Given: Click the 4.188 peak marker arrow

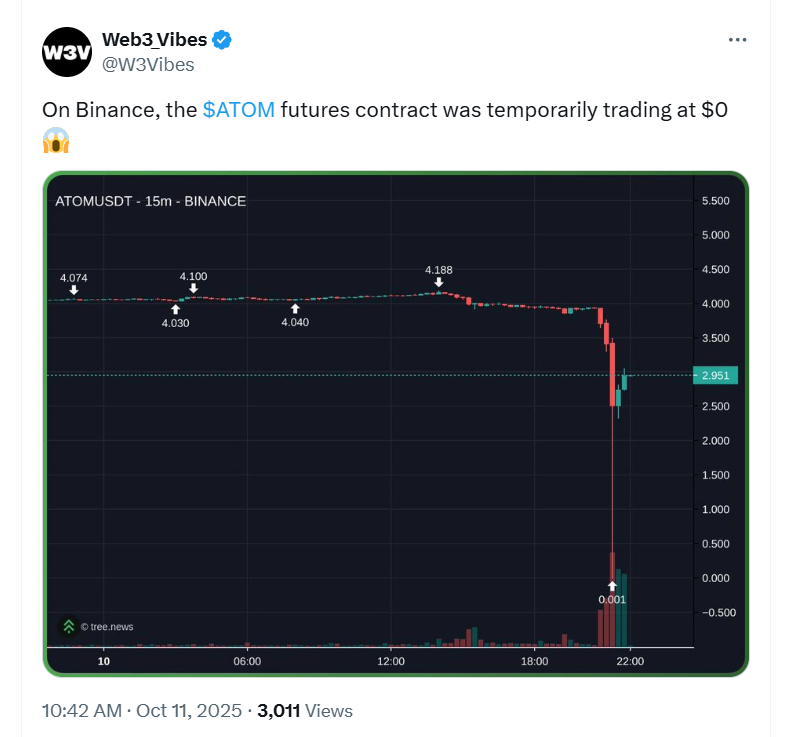Looking at the screenshot, I should click(439, 282).
